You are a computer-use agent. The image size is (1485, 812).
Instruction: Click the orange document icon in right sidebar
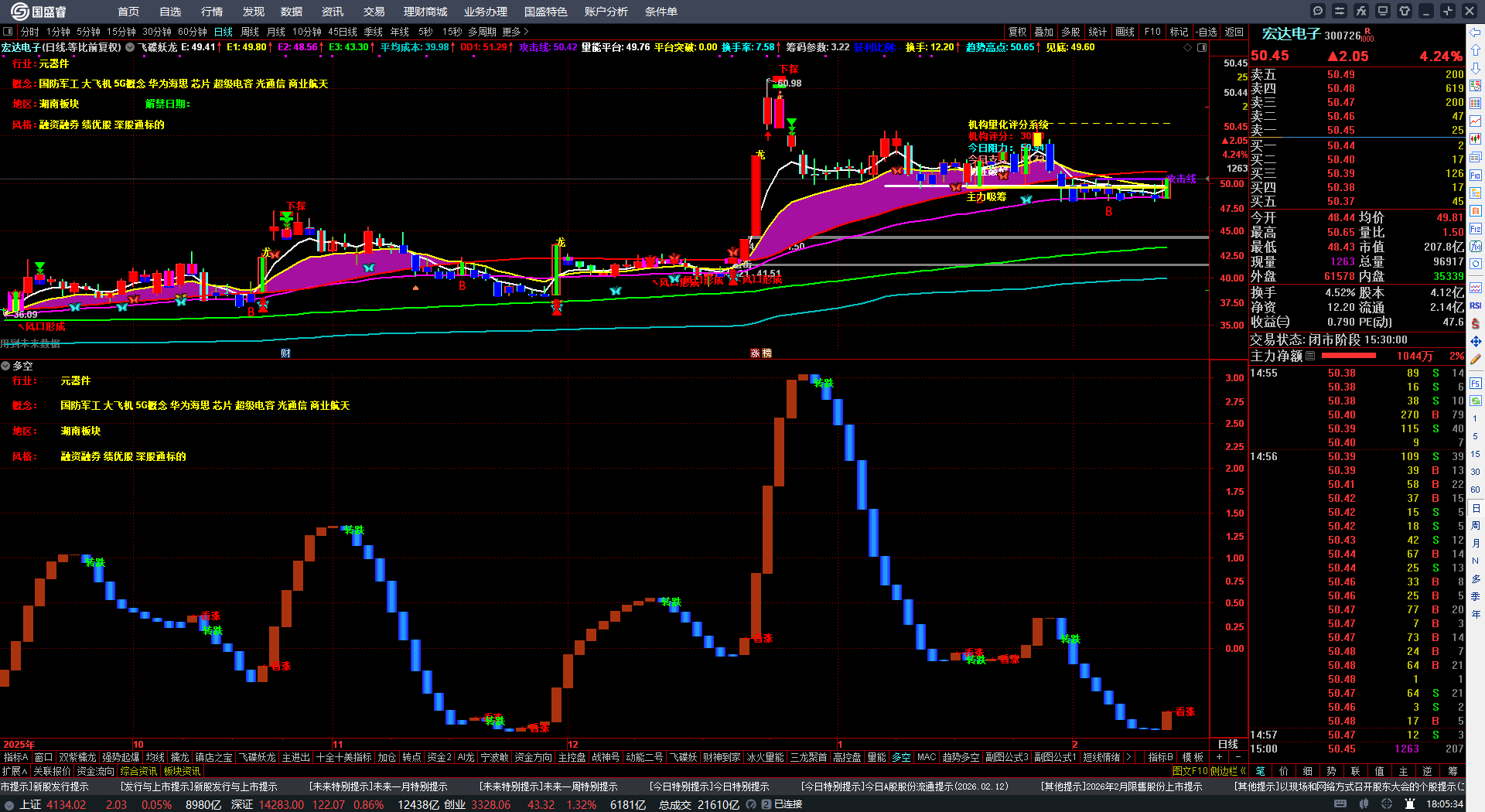(x=1476, y=210)
